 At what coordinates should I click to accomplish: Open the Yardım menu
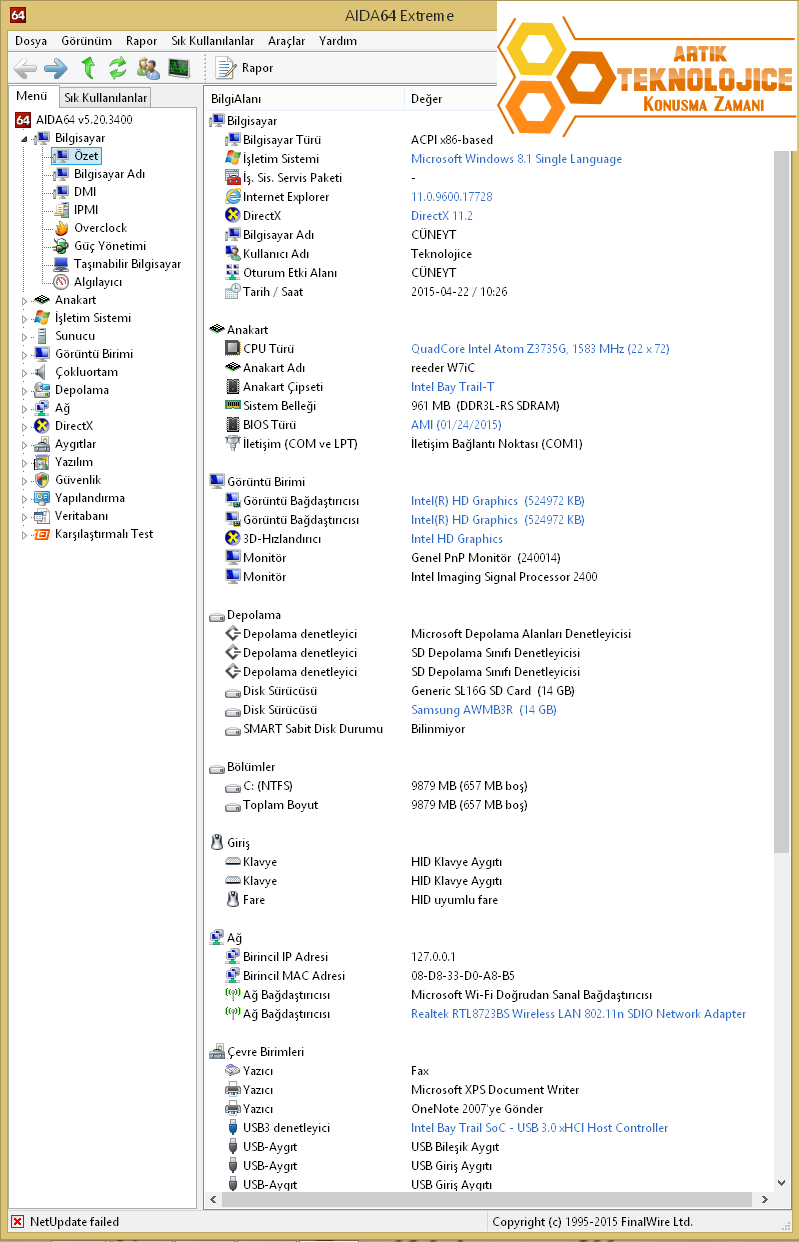(x=338, y=41)
